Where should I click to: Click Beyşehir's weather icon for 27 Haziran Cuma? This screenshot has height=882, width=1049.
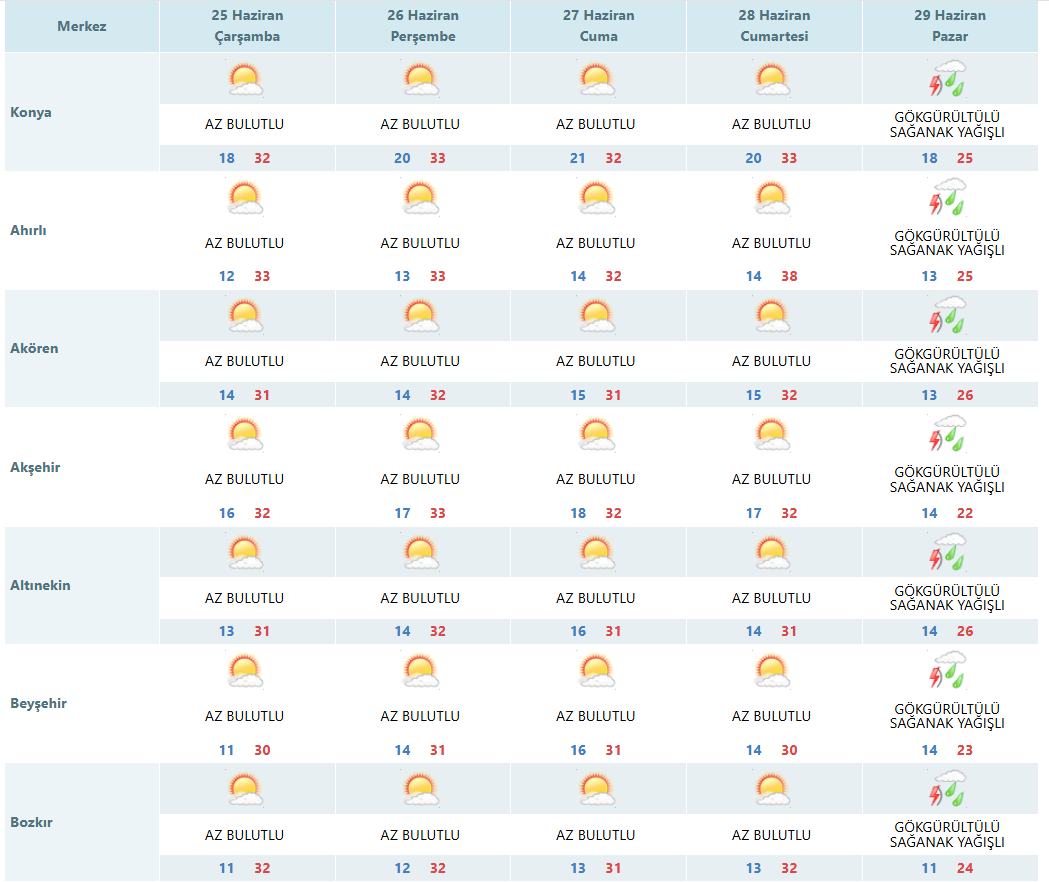[x=597, y=671]
